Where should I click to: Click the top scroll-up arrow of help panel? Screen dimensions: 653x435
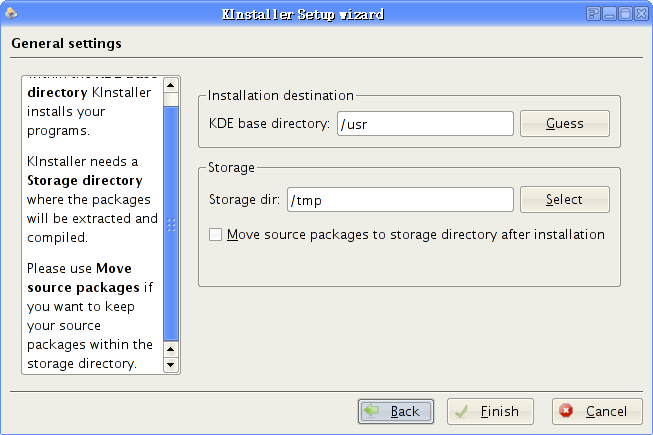tap(171, 85)
